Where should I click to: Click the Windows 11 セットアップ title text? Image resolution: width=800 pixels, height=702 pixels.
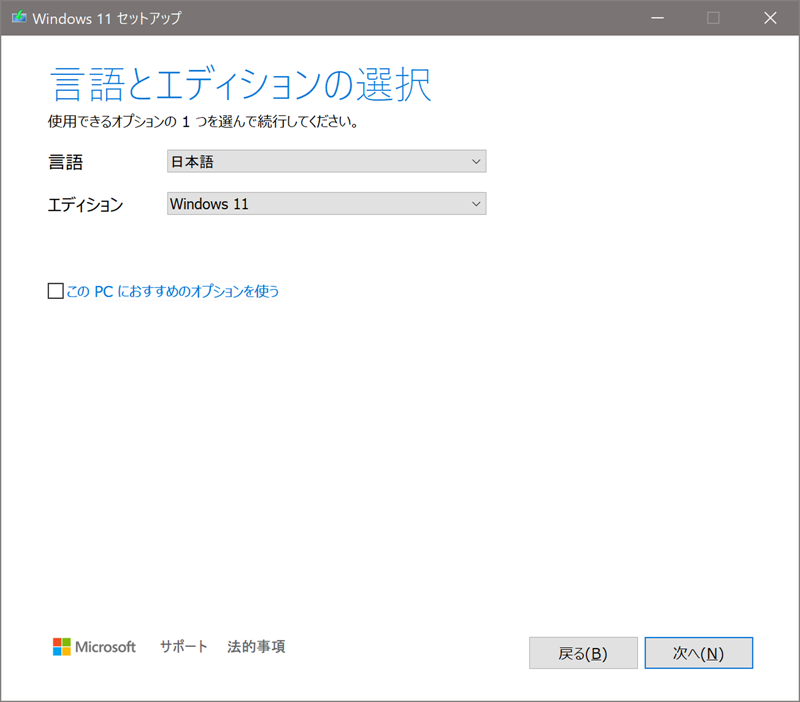click(107, 18)
